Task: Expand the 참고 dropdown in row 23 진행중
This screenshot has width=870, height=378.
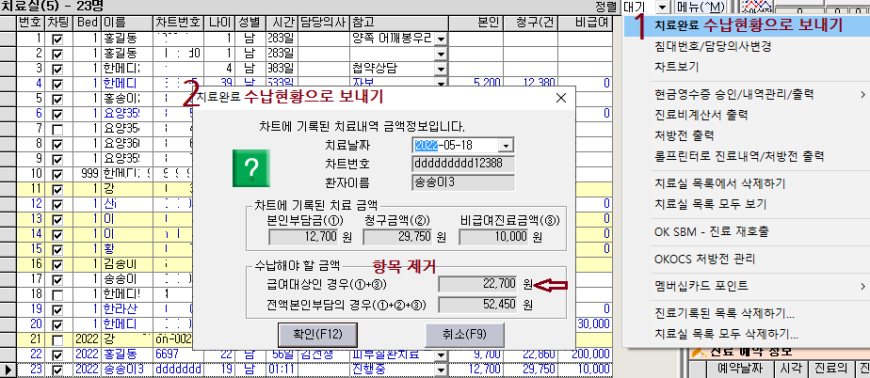Action: tap(441, 370)
